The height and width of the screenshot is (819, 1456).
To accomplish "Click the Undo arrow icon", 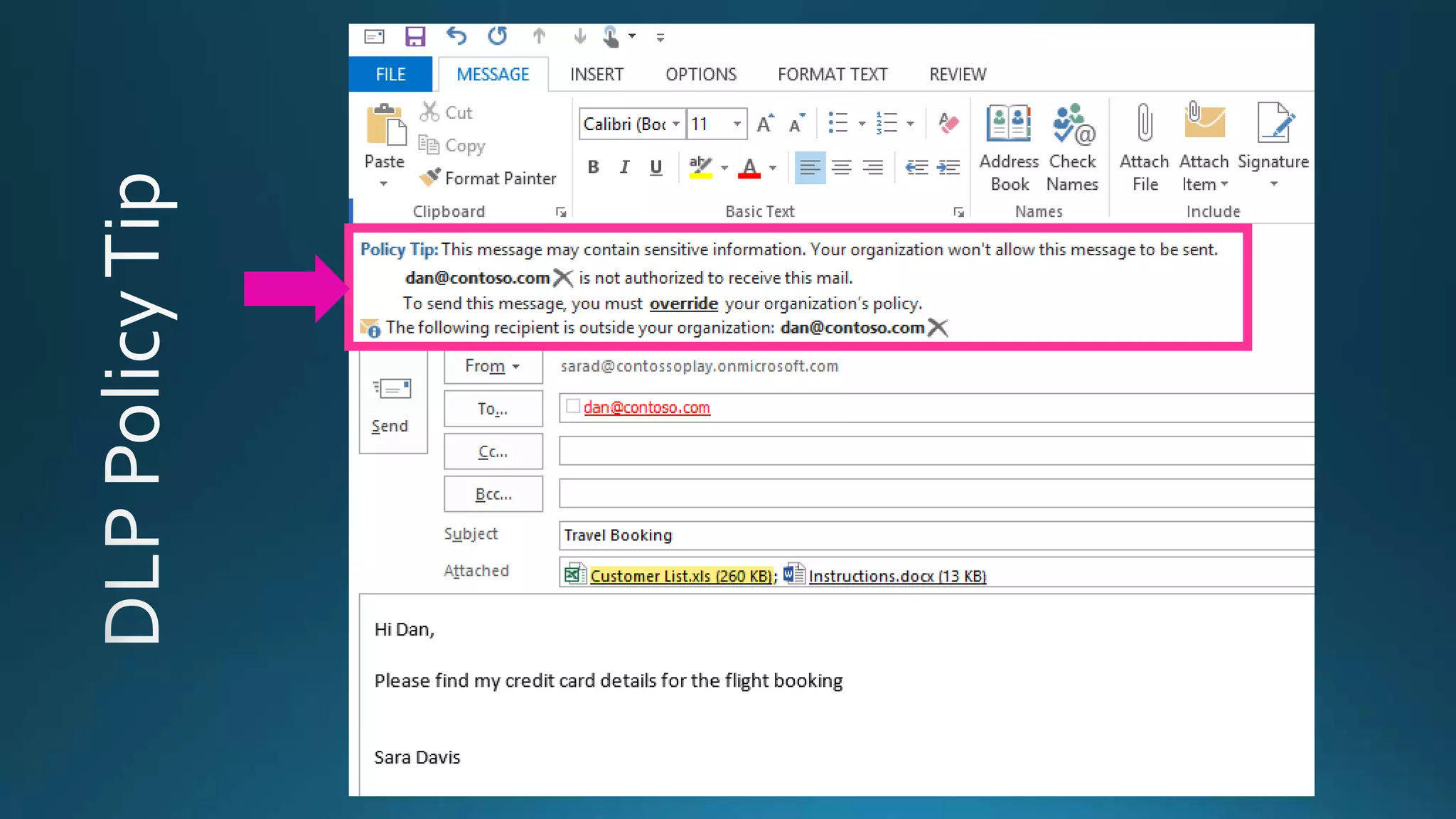I will coord(456,36).
